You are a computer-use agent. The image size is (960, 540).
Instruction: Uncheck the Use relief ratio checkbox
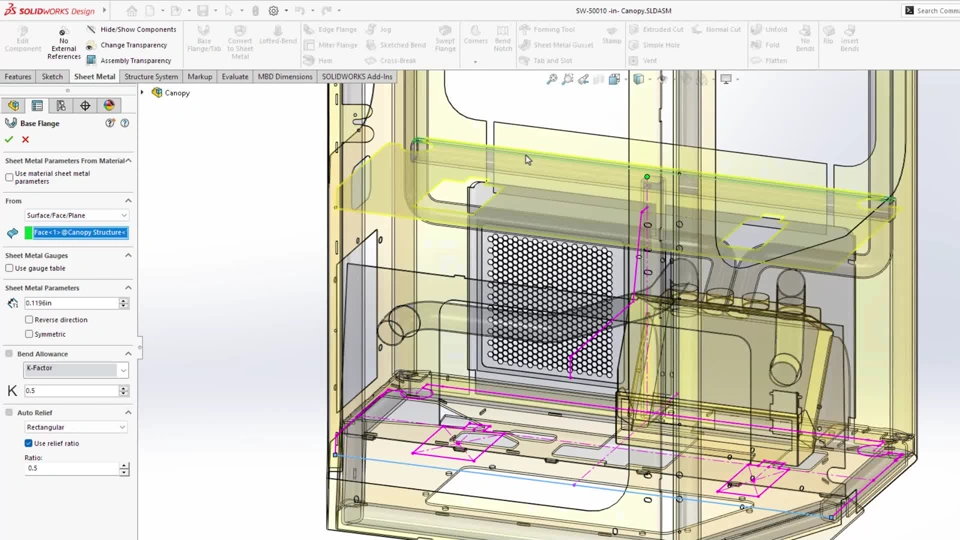(x=29, y=443)
